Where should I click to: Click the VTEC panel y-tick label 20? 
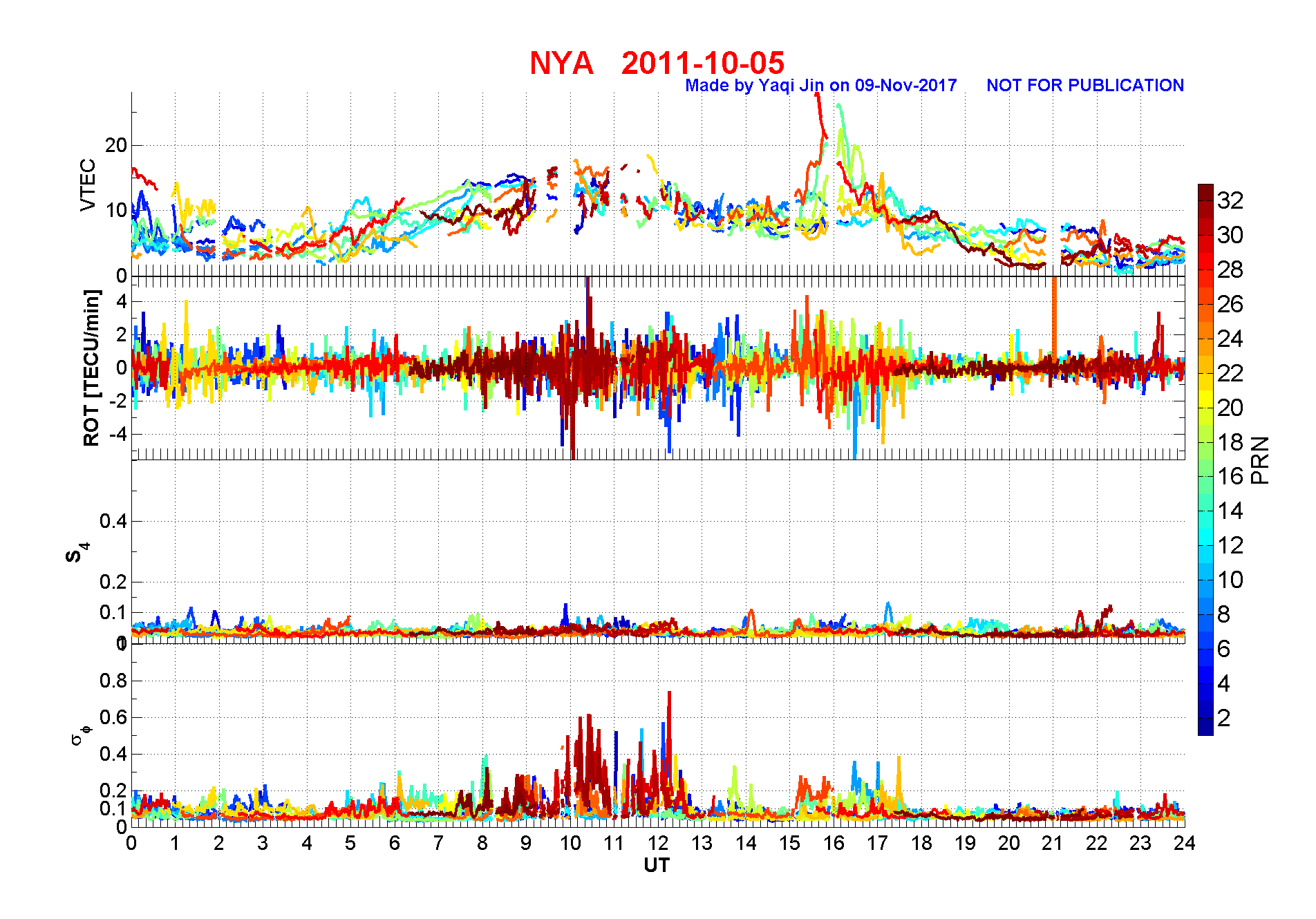point(116,145)
